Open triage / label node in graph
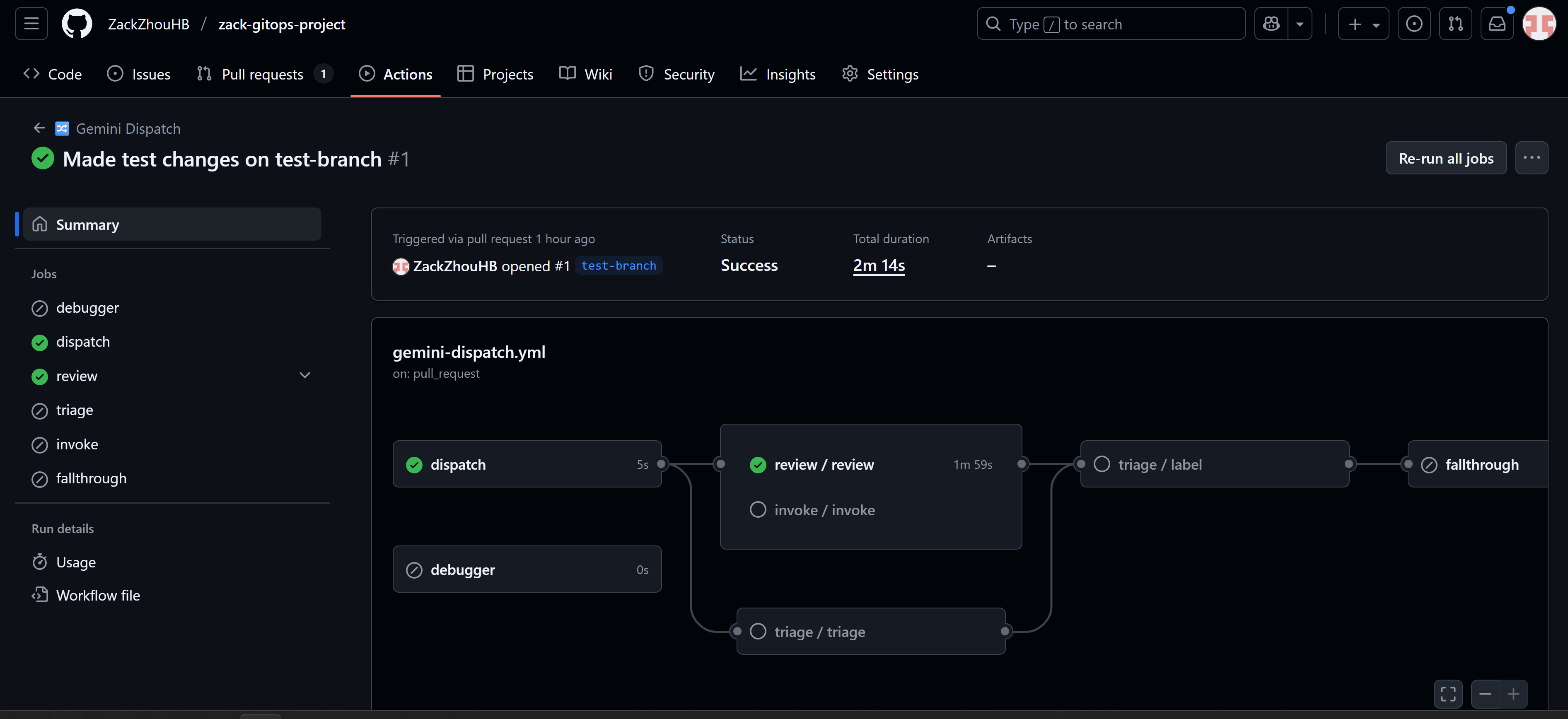The width and height of the screenshot is (1568, 719). 1215,464
